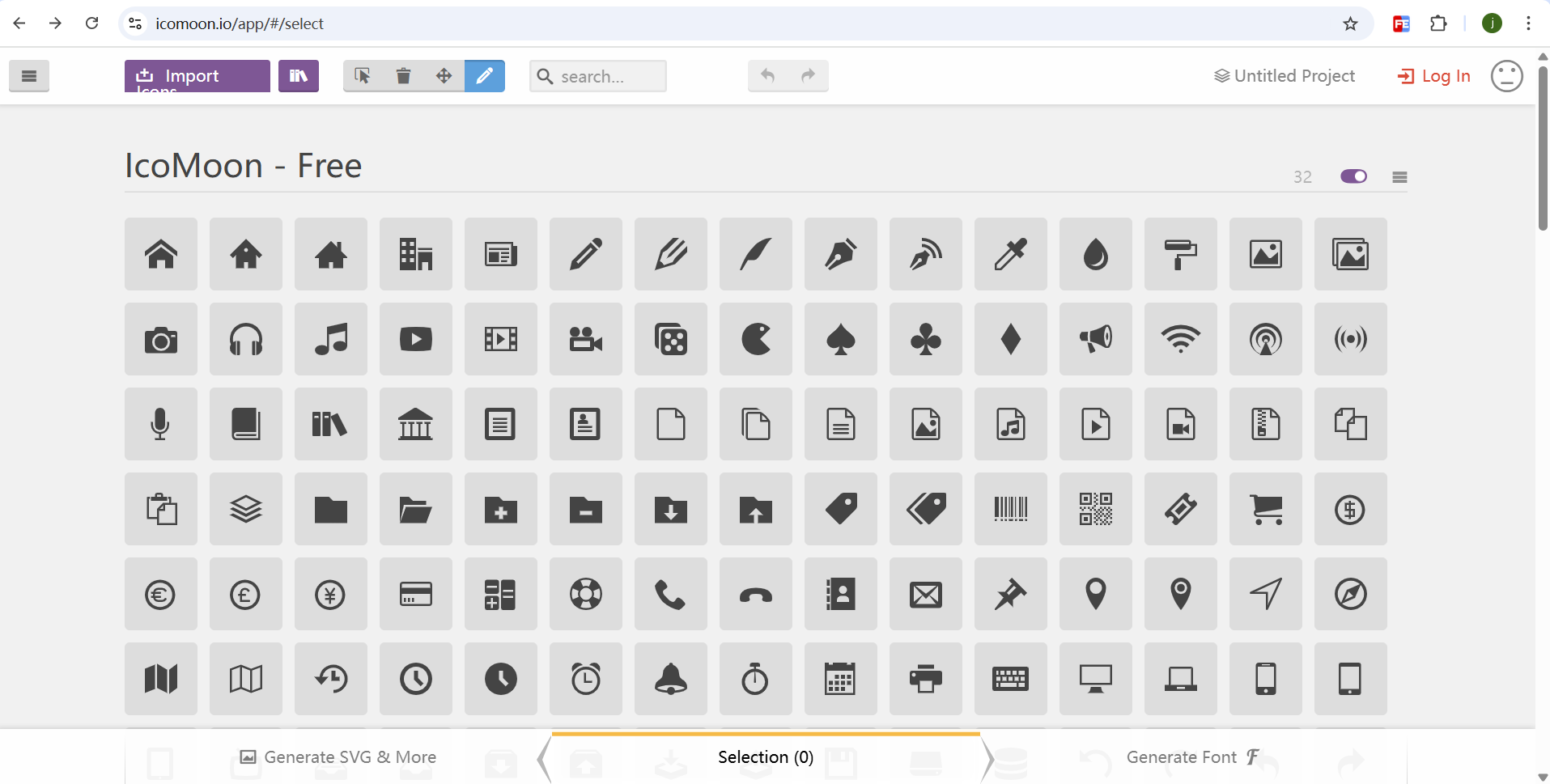Viewport: 1550px width, 784px height.
Task: Toggle the IcoMoon - Free set switch
Action: [x=1353, y=176]
